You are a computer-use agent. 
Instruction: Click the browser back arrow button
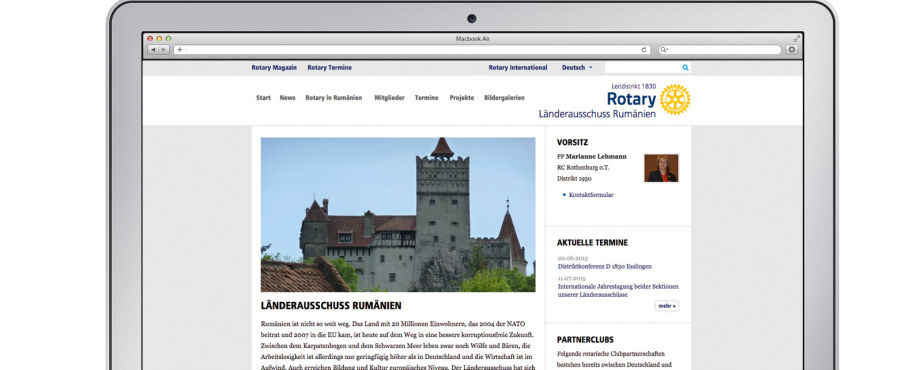[x=153, y=50]
